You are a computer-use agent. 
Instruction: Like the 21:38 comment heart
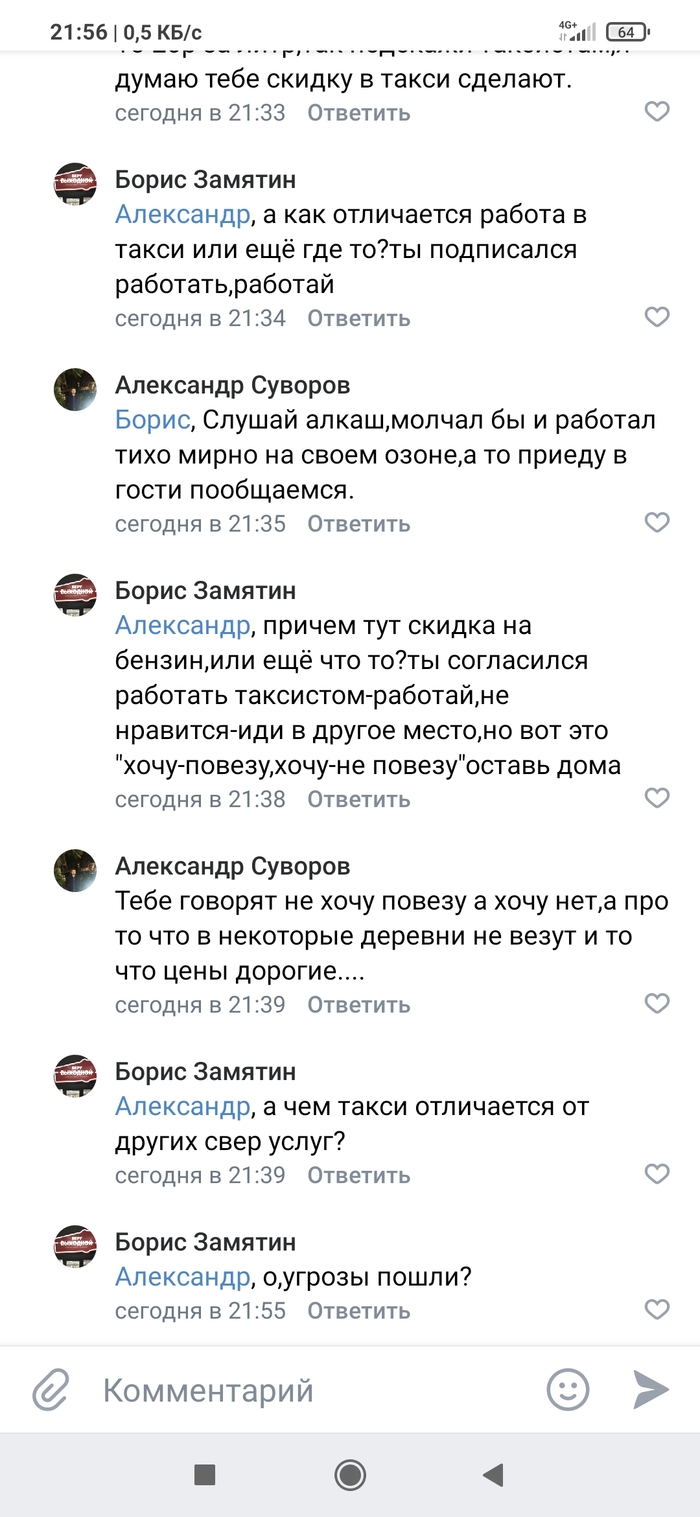coord(656,799)
